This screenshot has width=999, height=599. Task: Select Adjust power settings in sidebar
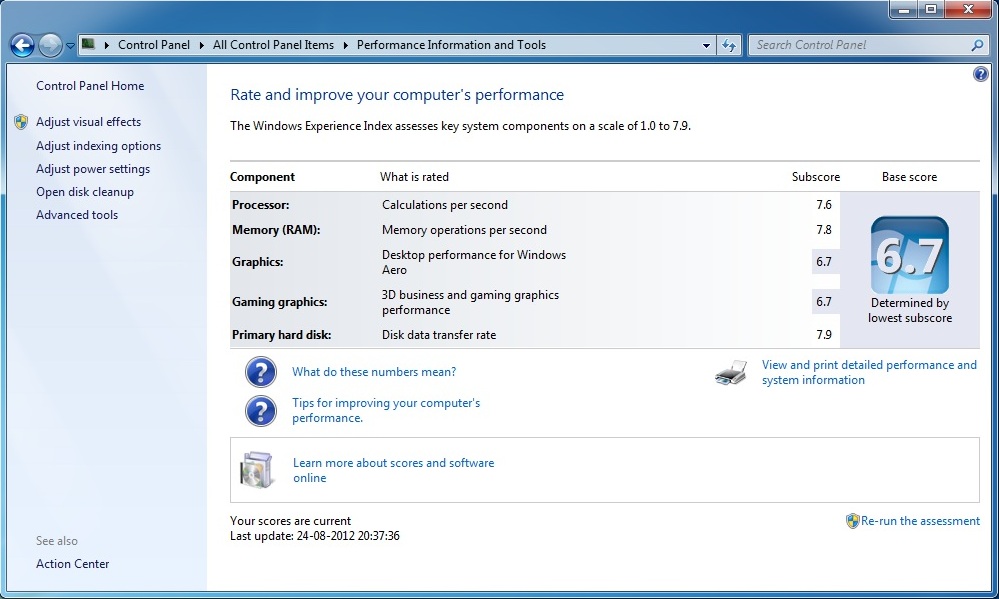pos(93,169)
